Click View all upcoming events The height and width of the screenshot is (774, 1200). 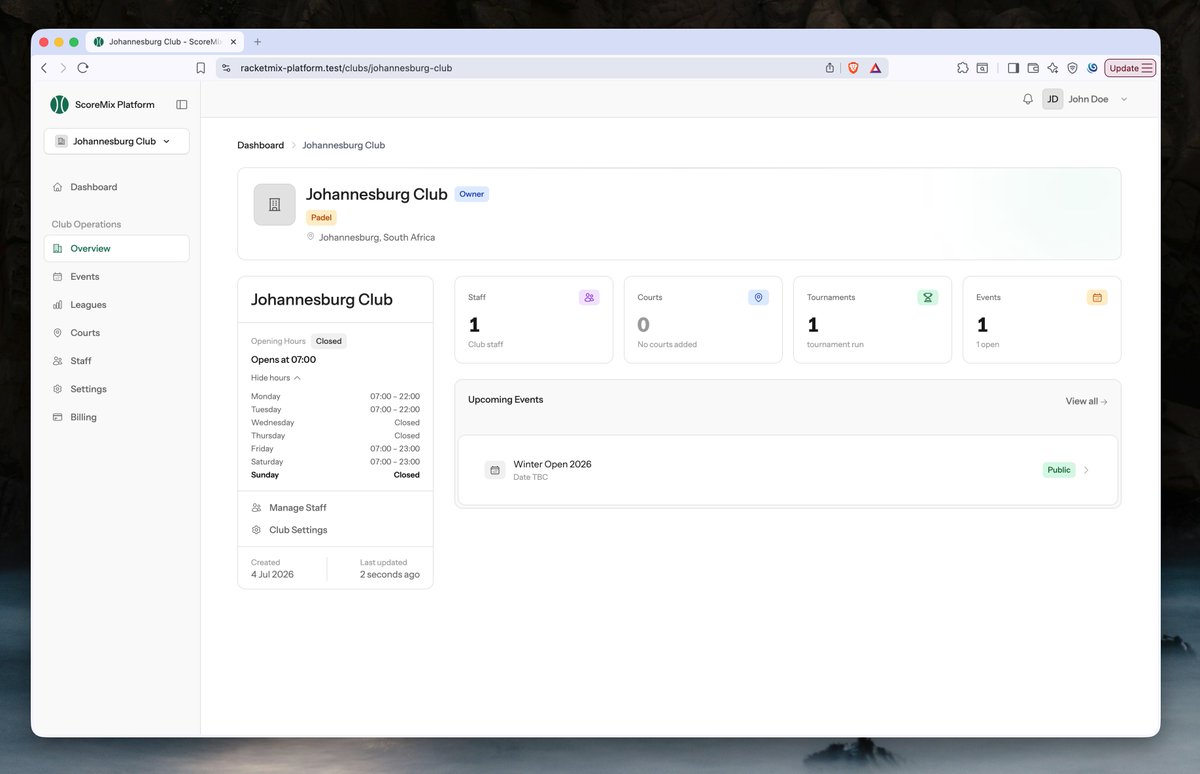pyautogui.click(x=1086, y=401)
